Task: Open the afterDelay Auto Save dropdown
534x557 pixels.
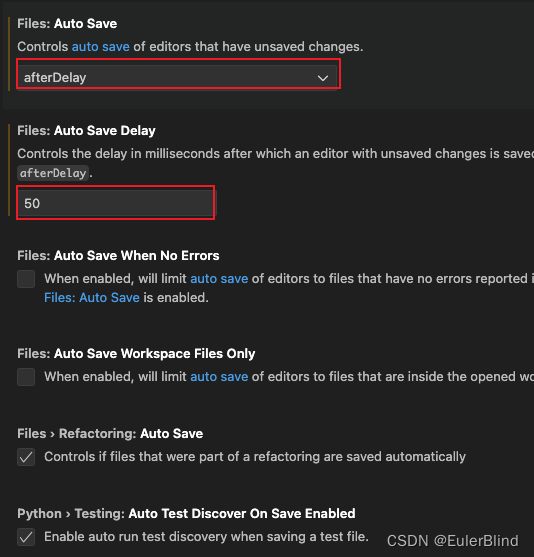Action: point(177,77)
